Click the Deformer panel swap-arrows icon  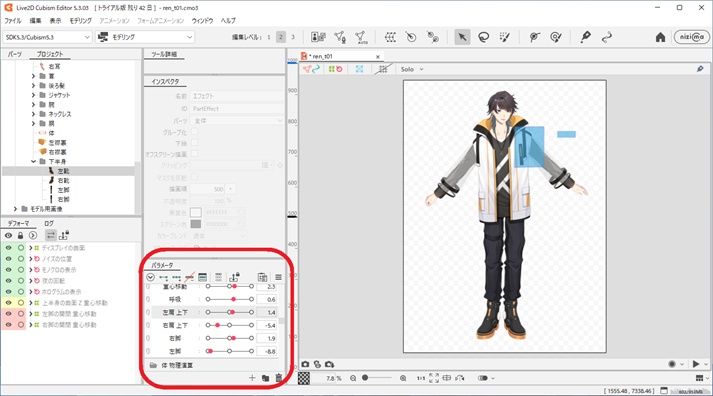[x=50, y=235]
